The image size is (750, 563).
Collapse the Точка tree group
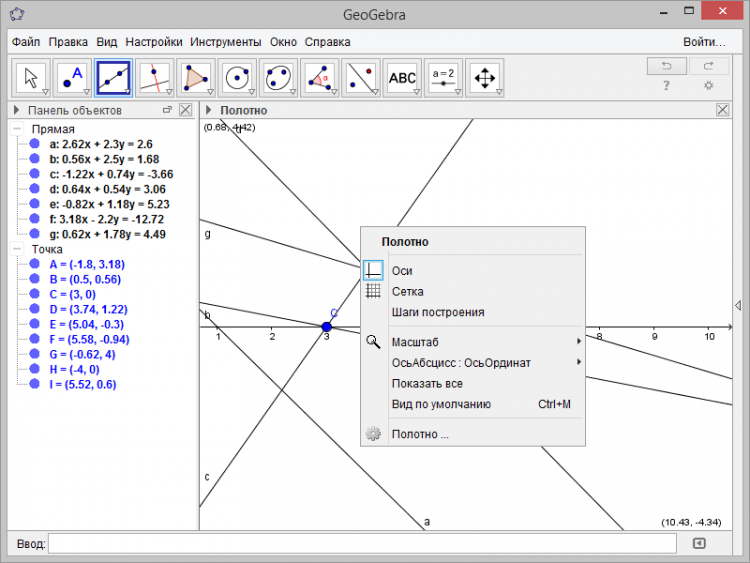point(17,249)
